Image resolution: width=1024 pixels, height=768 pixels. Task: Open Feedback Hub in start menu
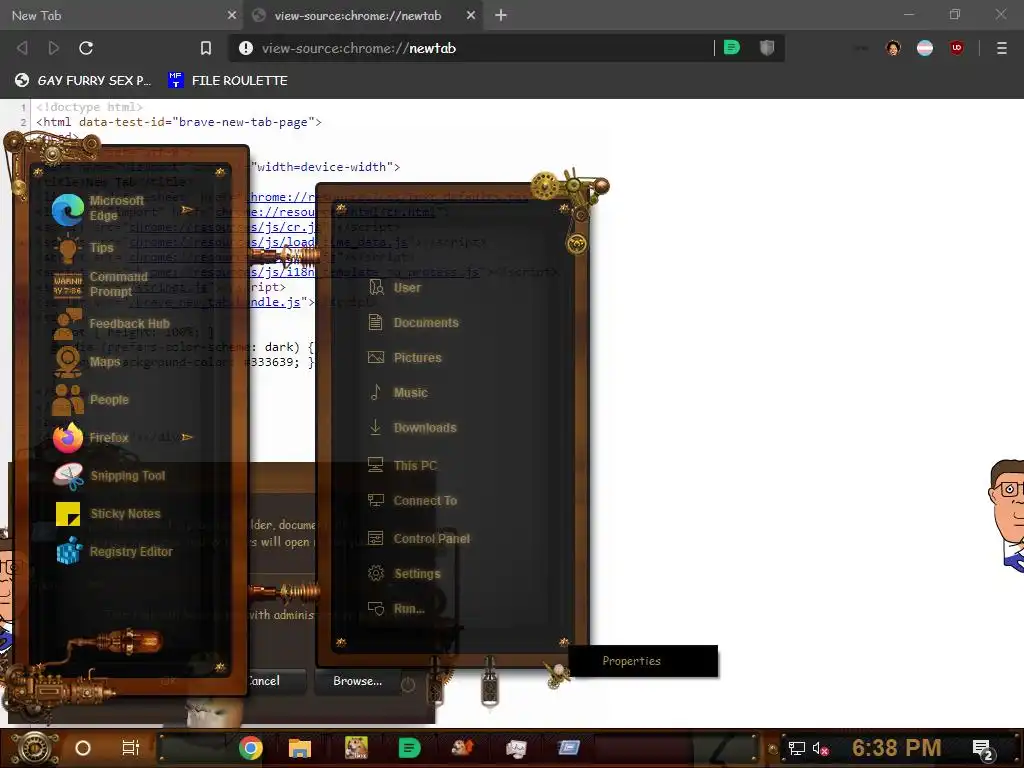click(111, 323)
